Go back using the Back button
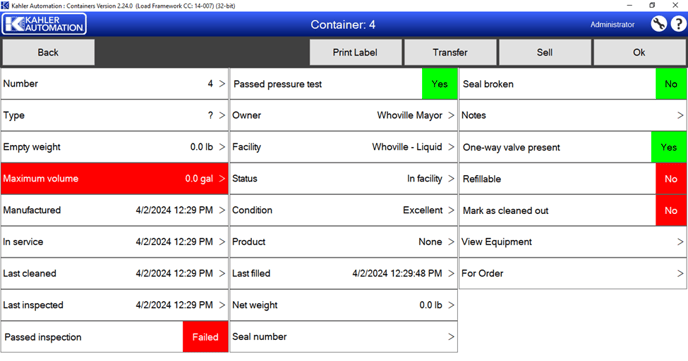The height and width of the screenshot is (361, 688). (48, 52)
